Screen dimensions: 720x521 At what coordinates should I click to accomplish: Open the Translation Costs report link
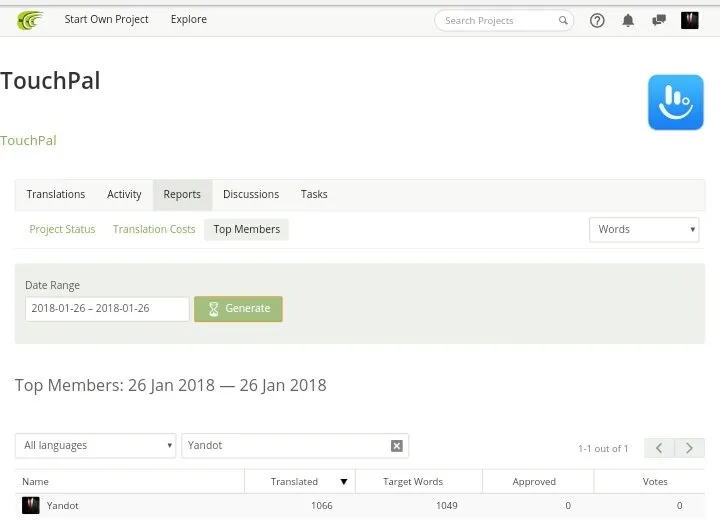tap(154, 230)
